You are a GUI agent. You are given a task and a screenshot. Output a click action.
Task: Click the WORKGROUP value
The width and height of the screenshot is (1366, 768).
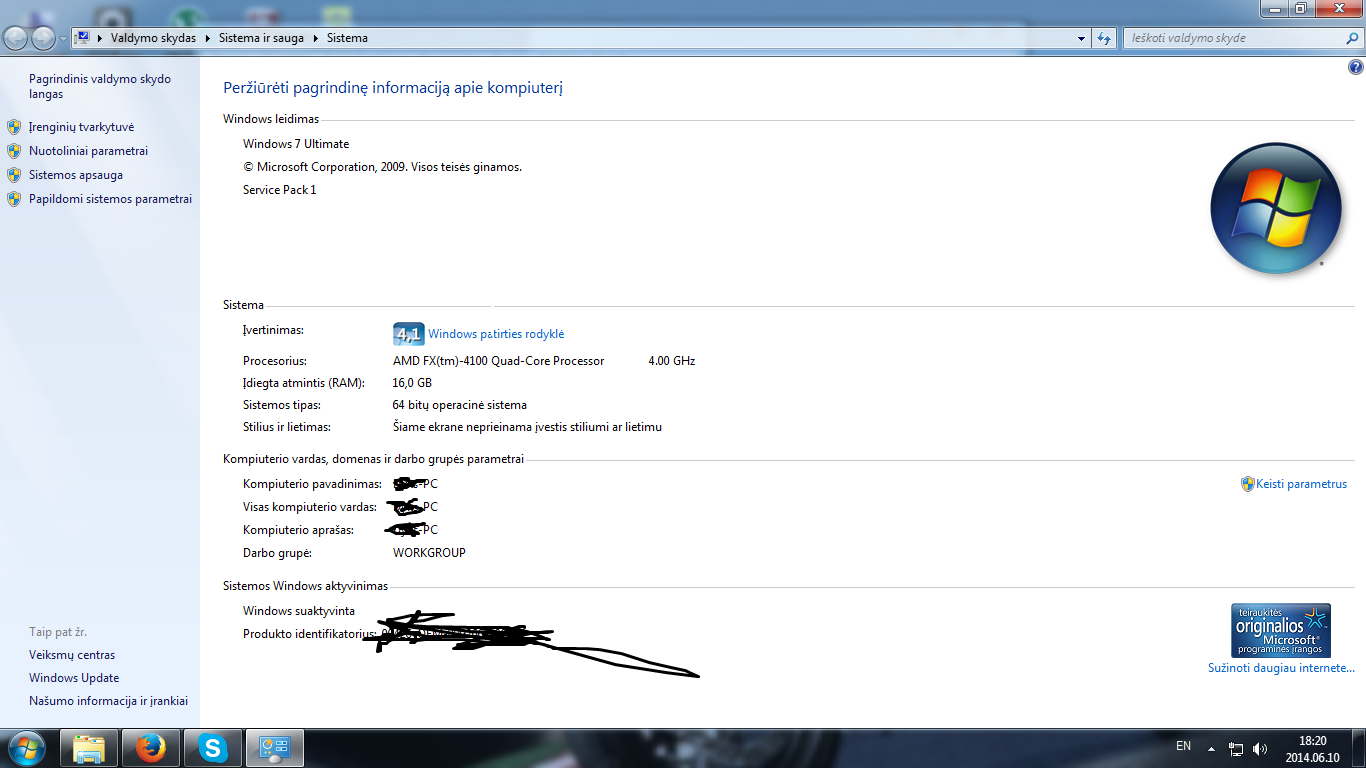(429, 553)
